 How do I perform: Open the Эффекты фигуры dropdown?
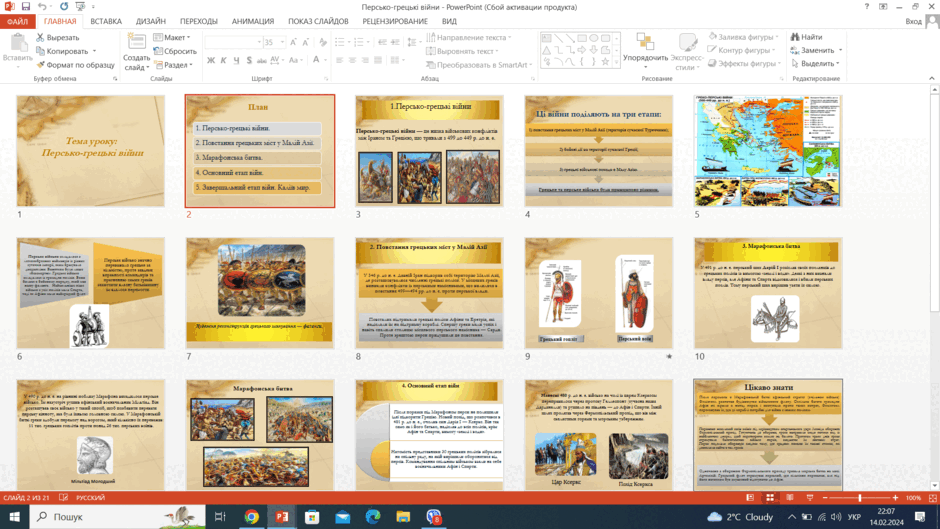[744, 64]
